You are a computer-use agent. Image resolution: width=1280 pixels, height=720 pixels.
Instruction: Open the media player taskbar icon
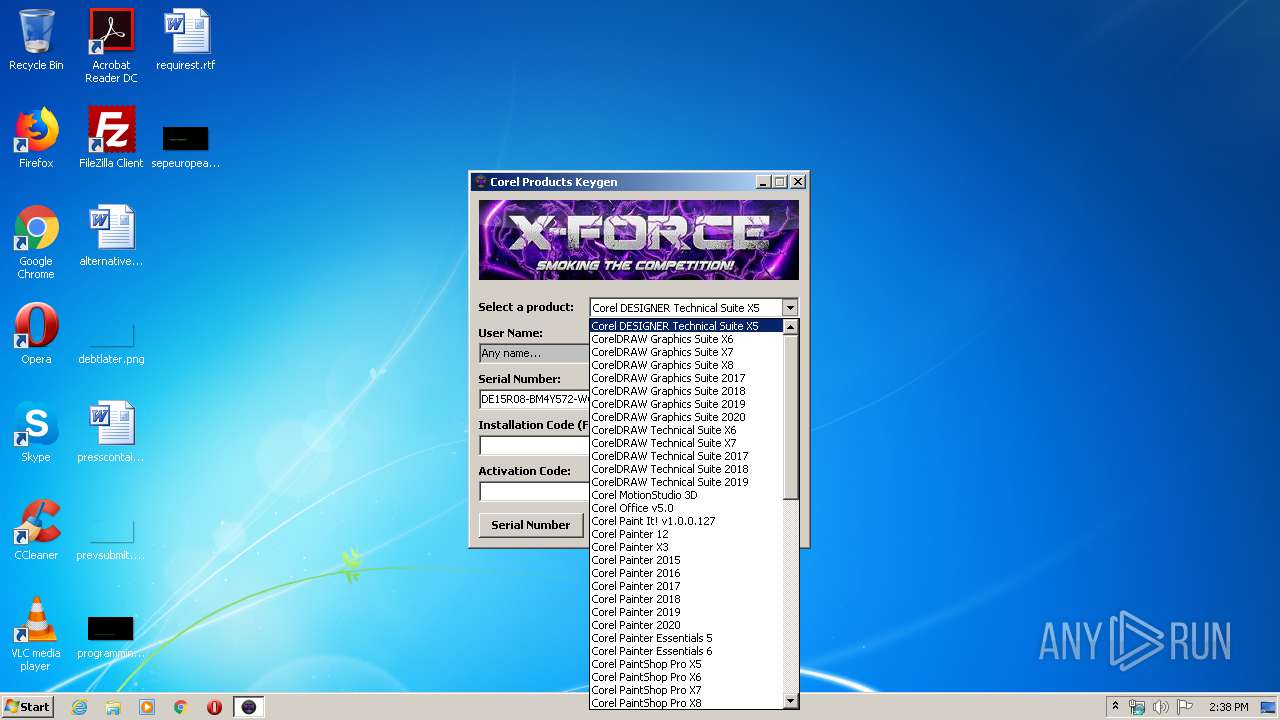click(147, 707)
